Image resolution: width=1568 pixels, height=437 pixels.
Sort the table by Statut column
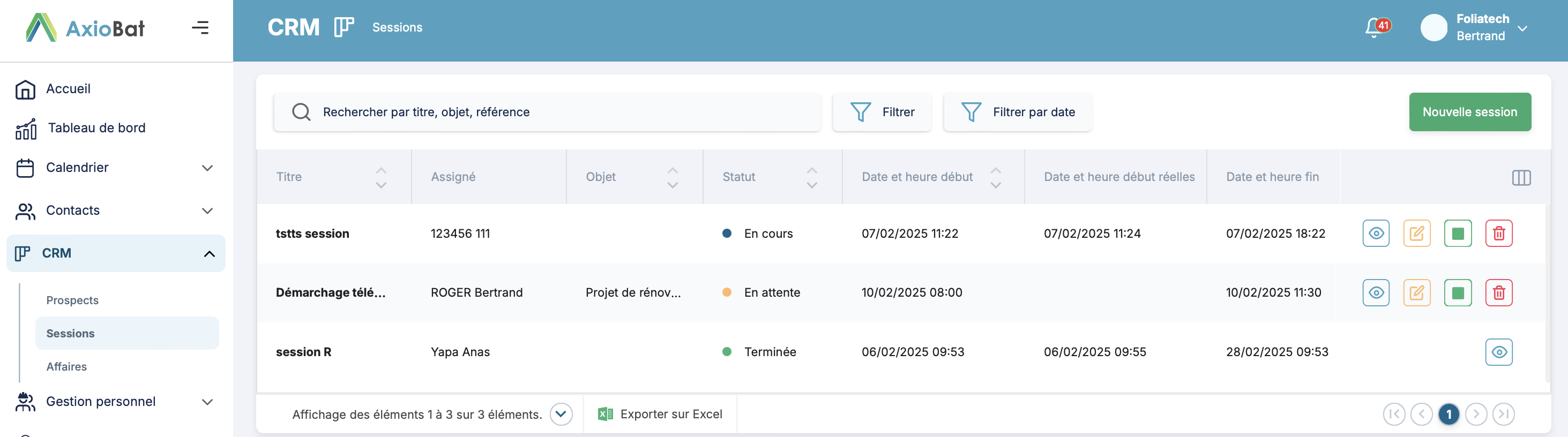pyautogui.click(x=811, y=178)
